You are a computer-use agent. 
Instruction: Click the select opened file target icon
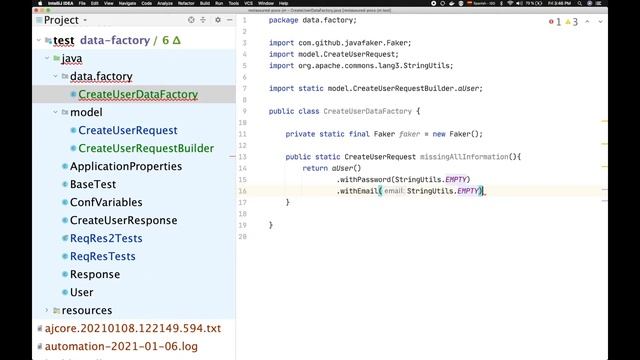[x=191, y=20]
